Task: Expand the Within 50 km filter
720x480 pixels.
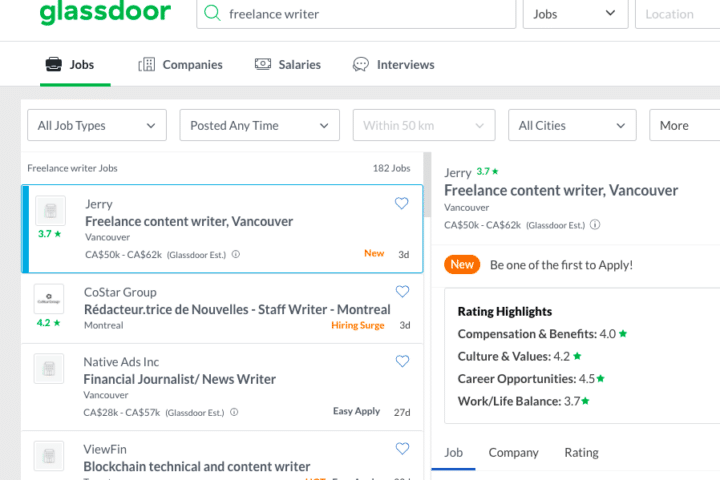Action: 424,125
